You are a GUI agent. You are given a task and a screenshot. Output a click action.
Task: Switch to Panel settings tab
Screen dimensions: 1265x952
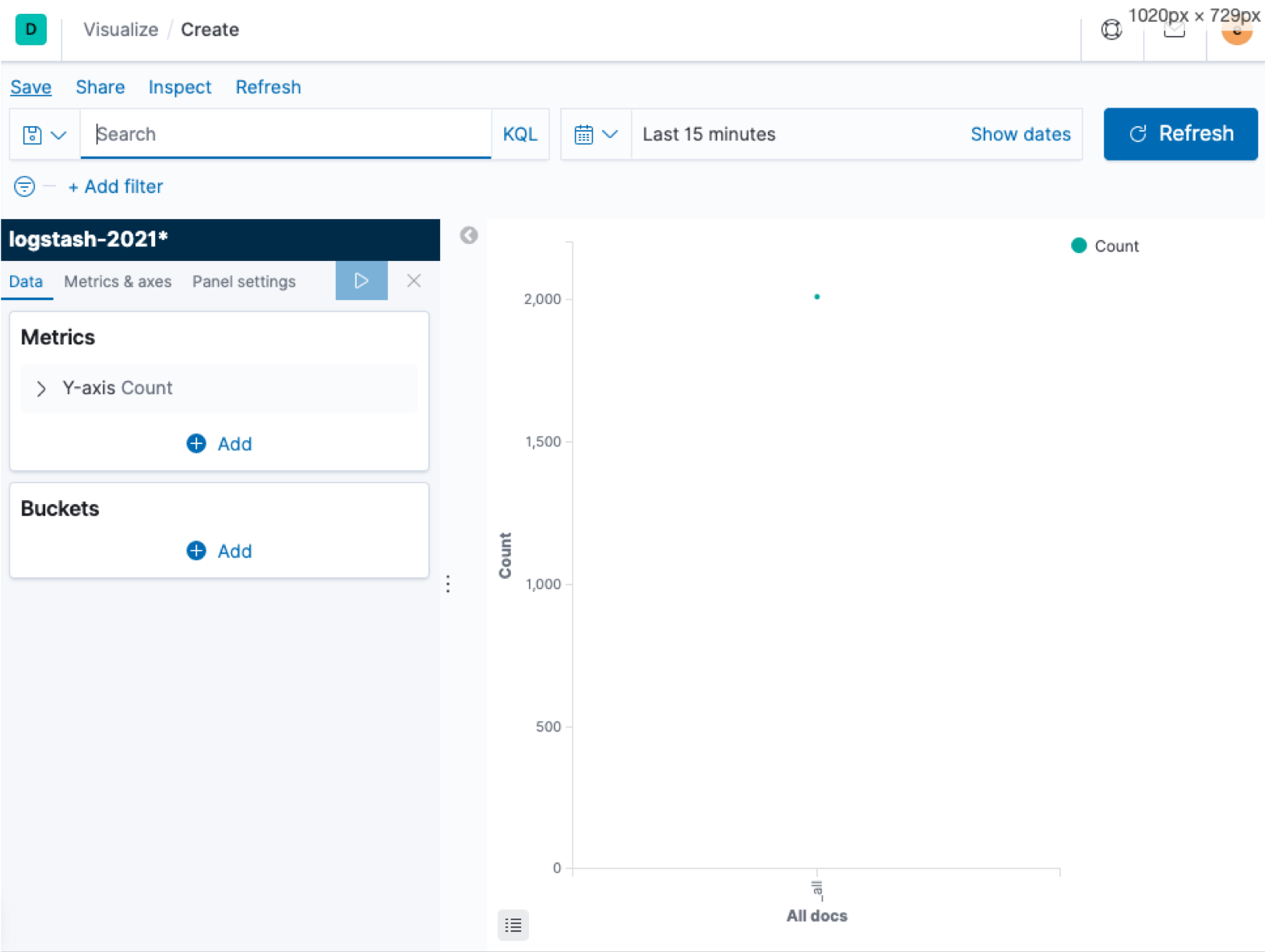(x=244, y=281)
